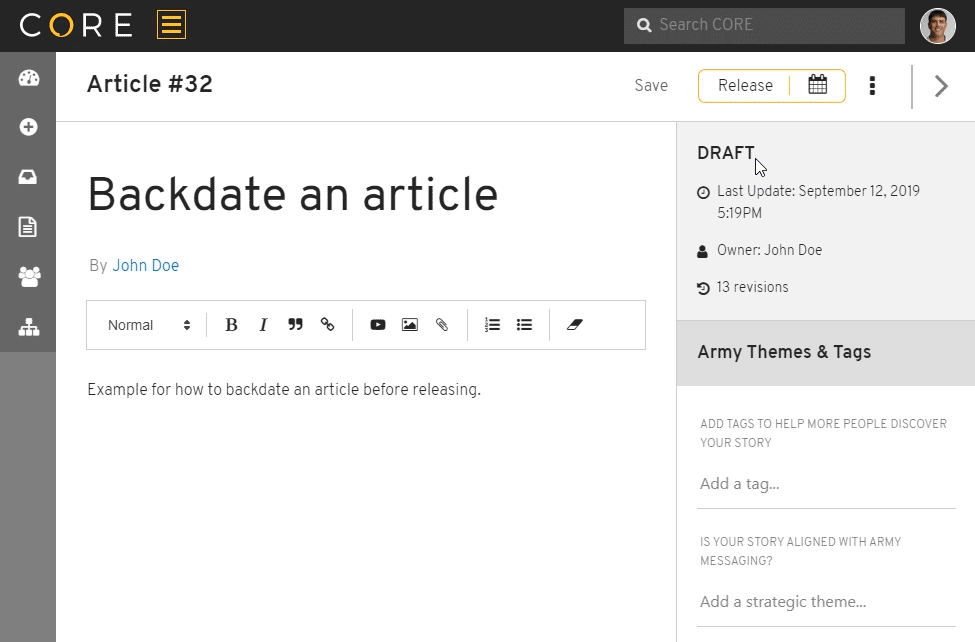Open the dashboard gauge icon in sidebar
Image resolution: width=975 pixels, height=642 pixels.
pyautogui.click(x=29, y=78)
